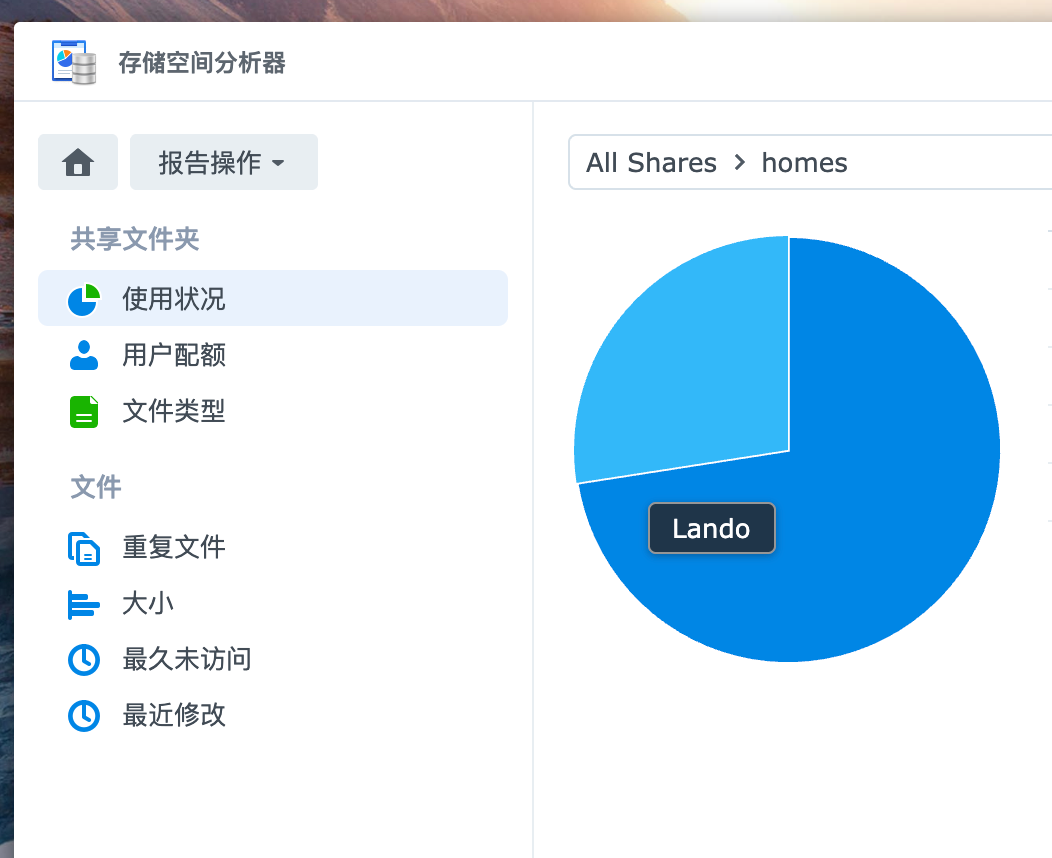Click the size bar chart icon
1052x858 pixels.
(84, 604)
